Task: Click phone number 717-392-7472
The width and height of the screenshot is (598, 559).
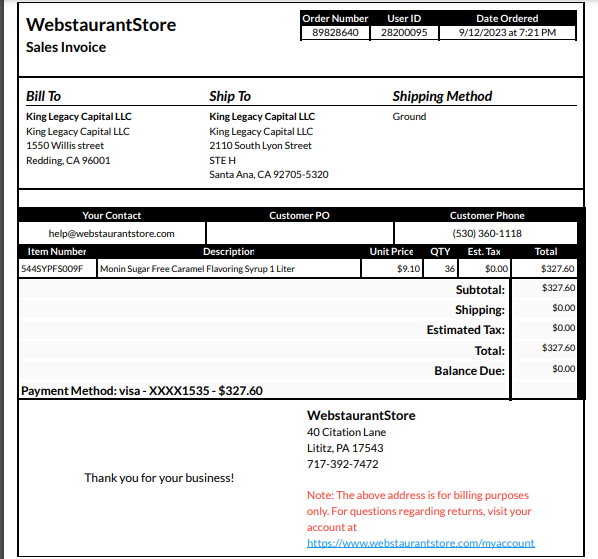Action: tap(342, 464)
